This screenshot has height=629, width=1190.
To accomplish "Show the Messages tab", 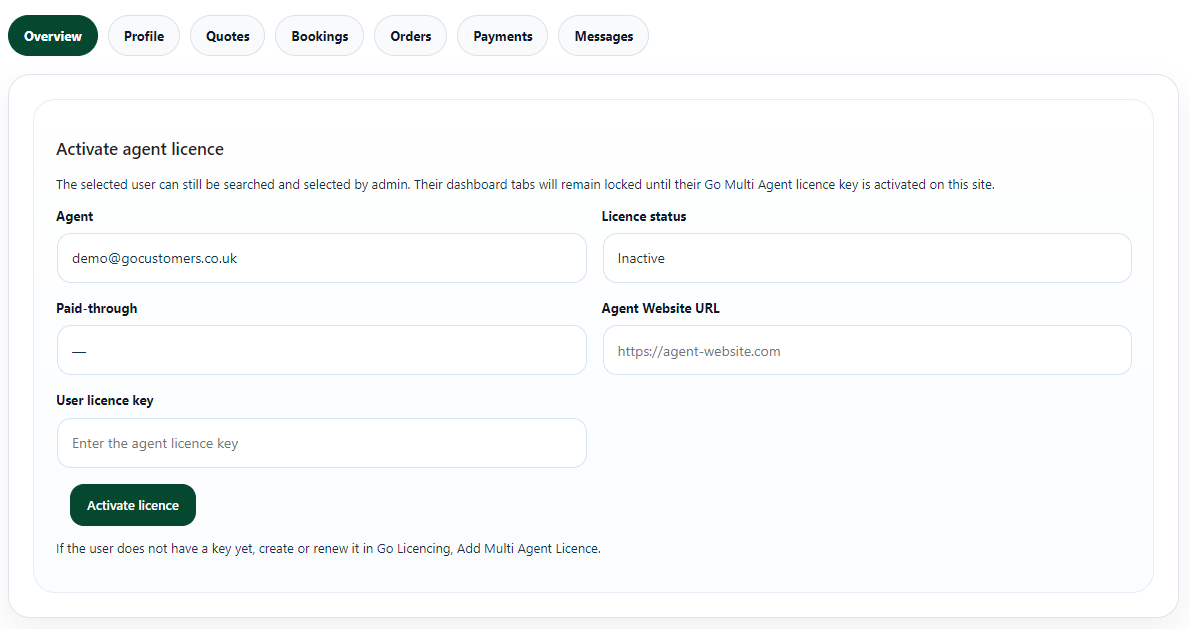I will (603, 36).
